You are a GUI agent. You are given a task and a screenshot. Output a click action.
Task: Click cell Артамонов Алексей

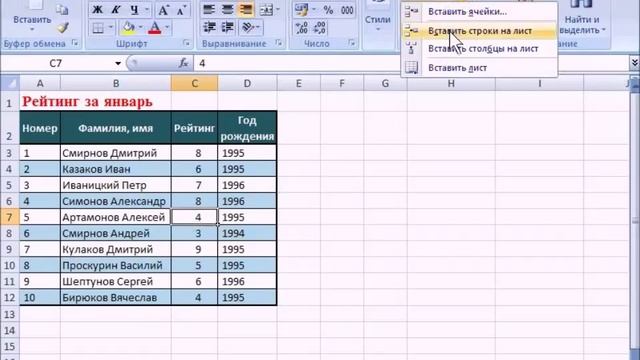(116, 217)
